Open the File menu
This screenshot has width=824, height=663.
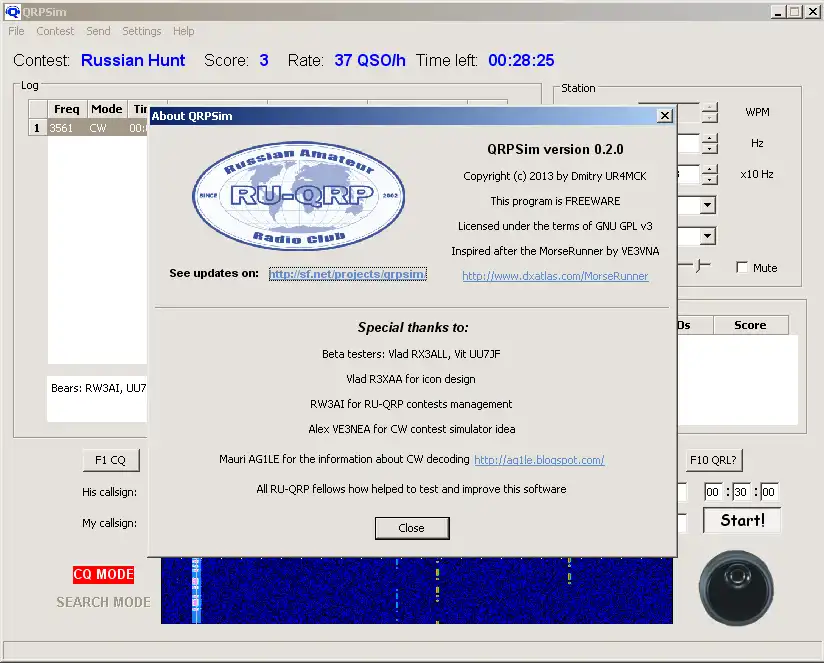(16, 31)
